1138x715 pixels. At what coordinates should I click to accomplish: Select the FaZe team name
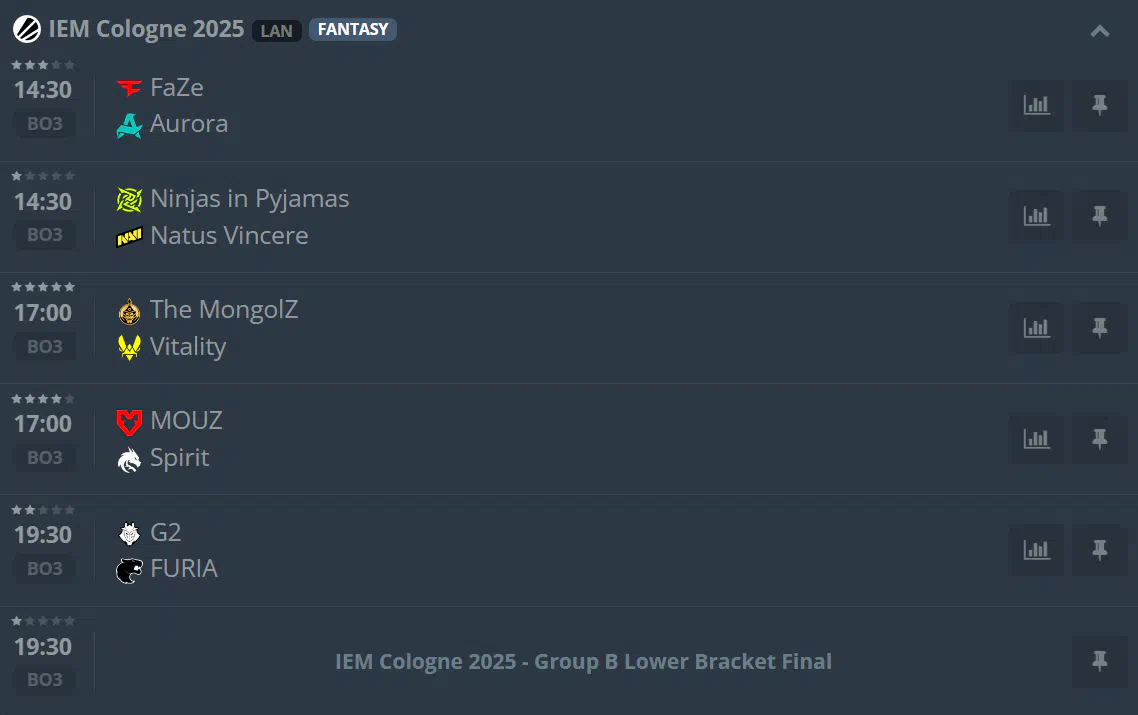pyautogui.click(x=176, y=88)
